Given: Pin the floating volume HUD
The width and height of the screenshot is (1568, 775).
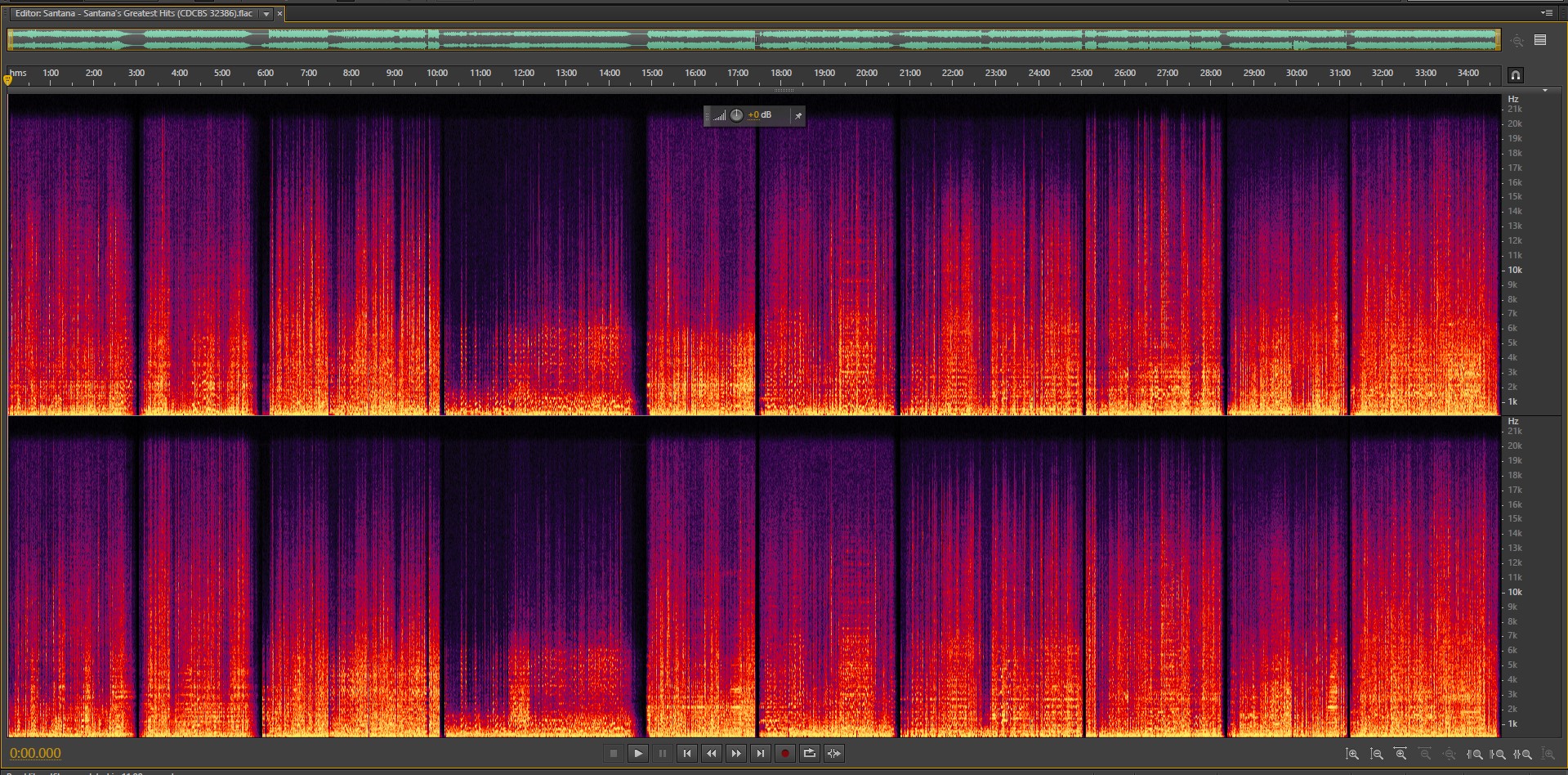Looking at the screenshot, I should [798, 116].
